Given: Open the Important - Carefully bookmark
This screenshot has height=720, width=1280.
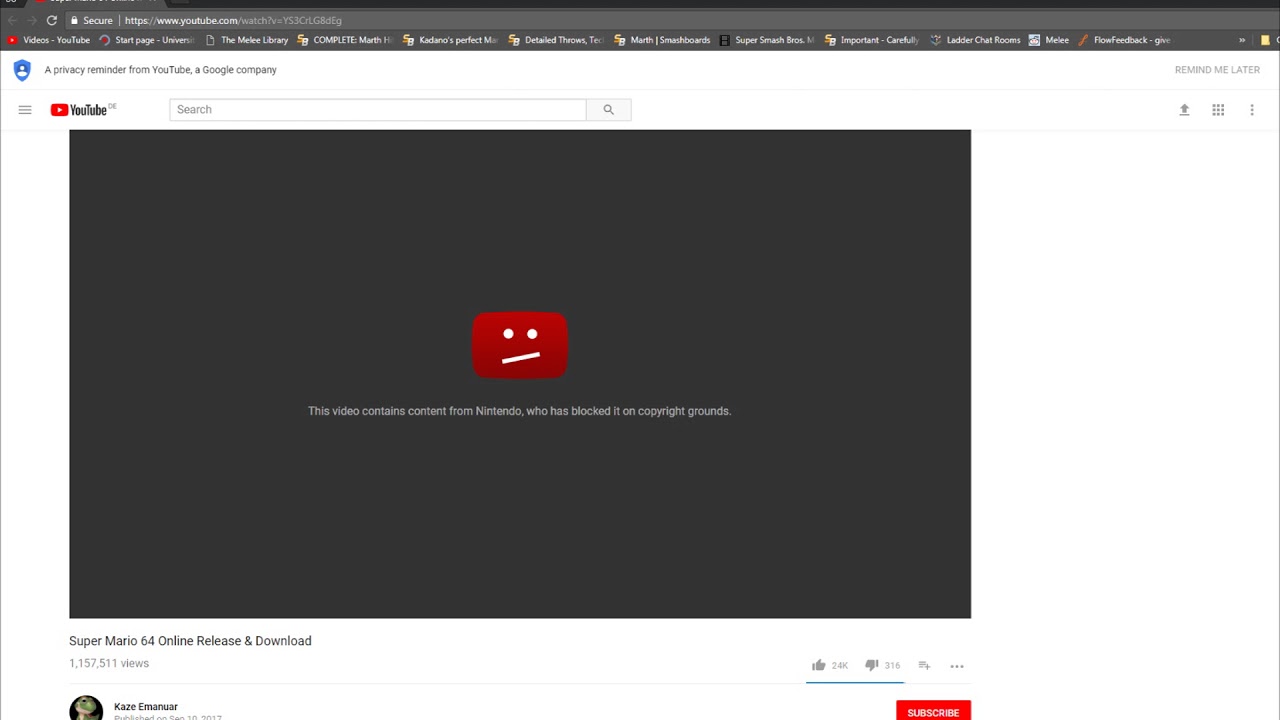Looking at the screenshot, I should pyautogui.click(x=872, y=40).
